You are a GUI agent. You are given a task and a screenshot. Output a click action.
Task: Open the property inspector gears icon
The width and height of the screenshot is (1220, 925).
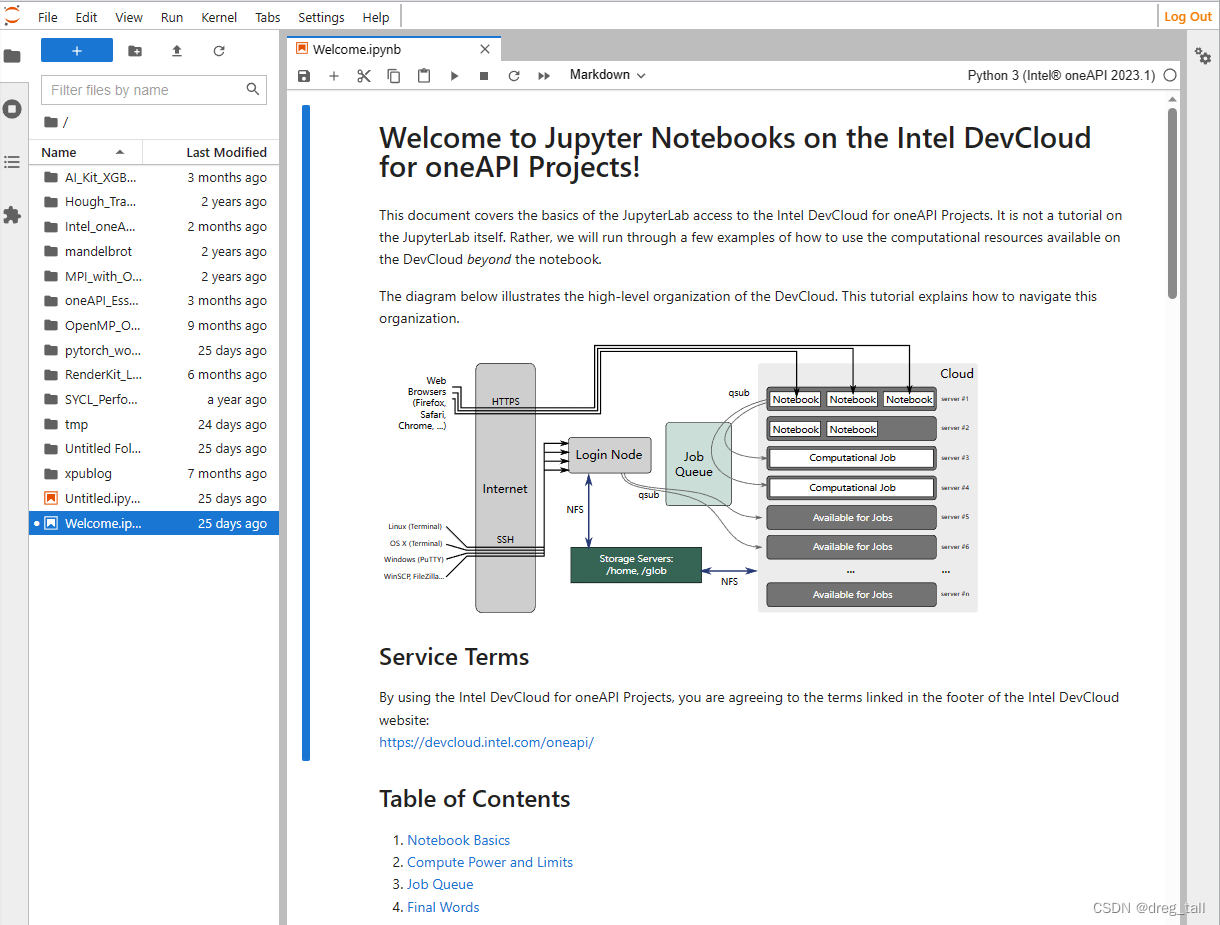click(x=1203, y=56)
